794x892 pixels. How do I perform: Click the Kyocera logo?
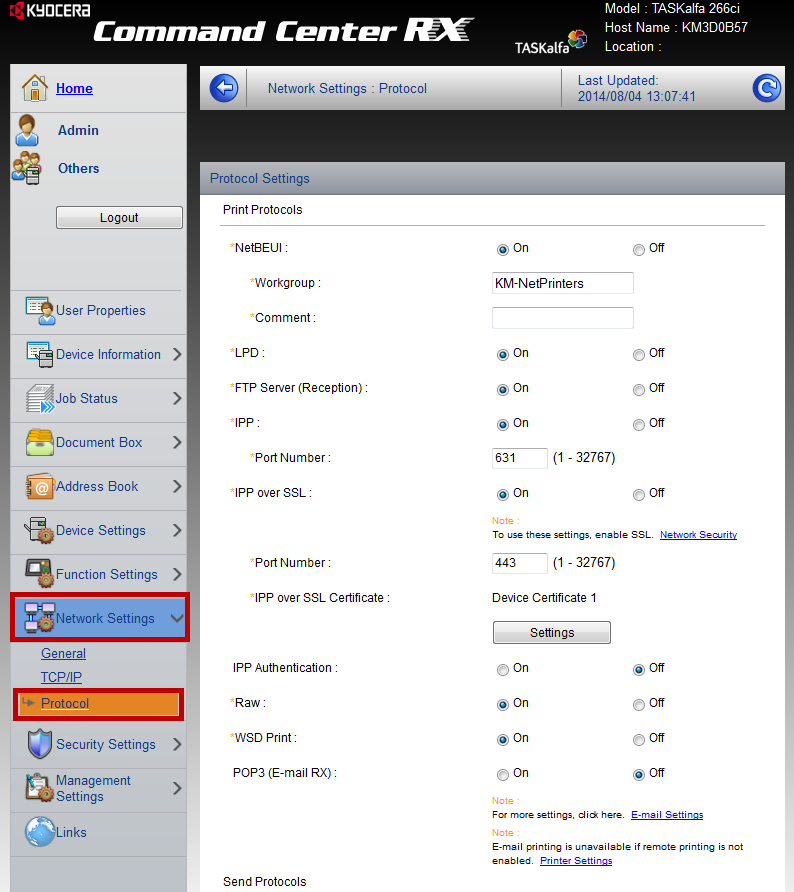click(50, 10)
